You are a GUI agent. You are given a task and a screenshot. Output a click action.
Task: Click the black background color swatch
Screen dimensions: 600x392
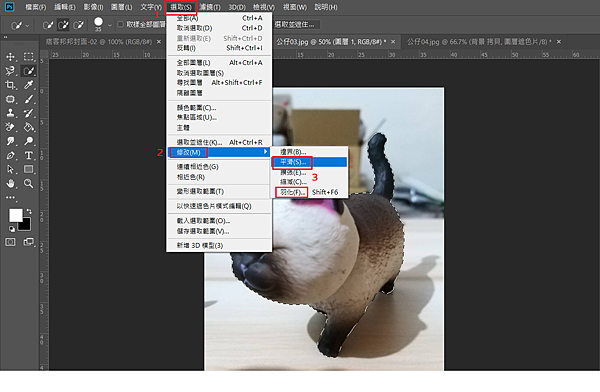(26, 225)
